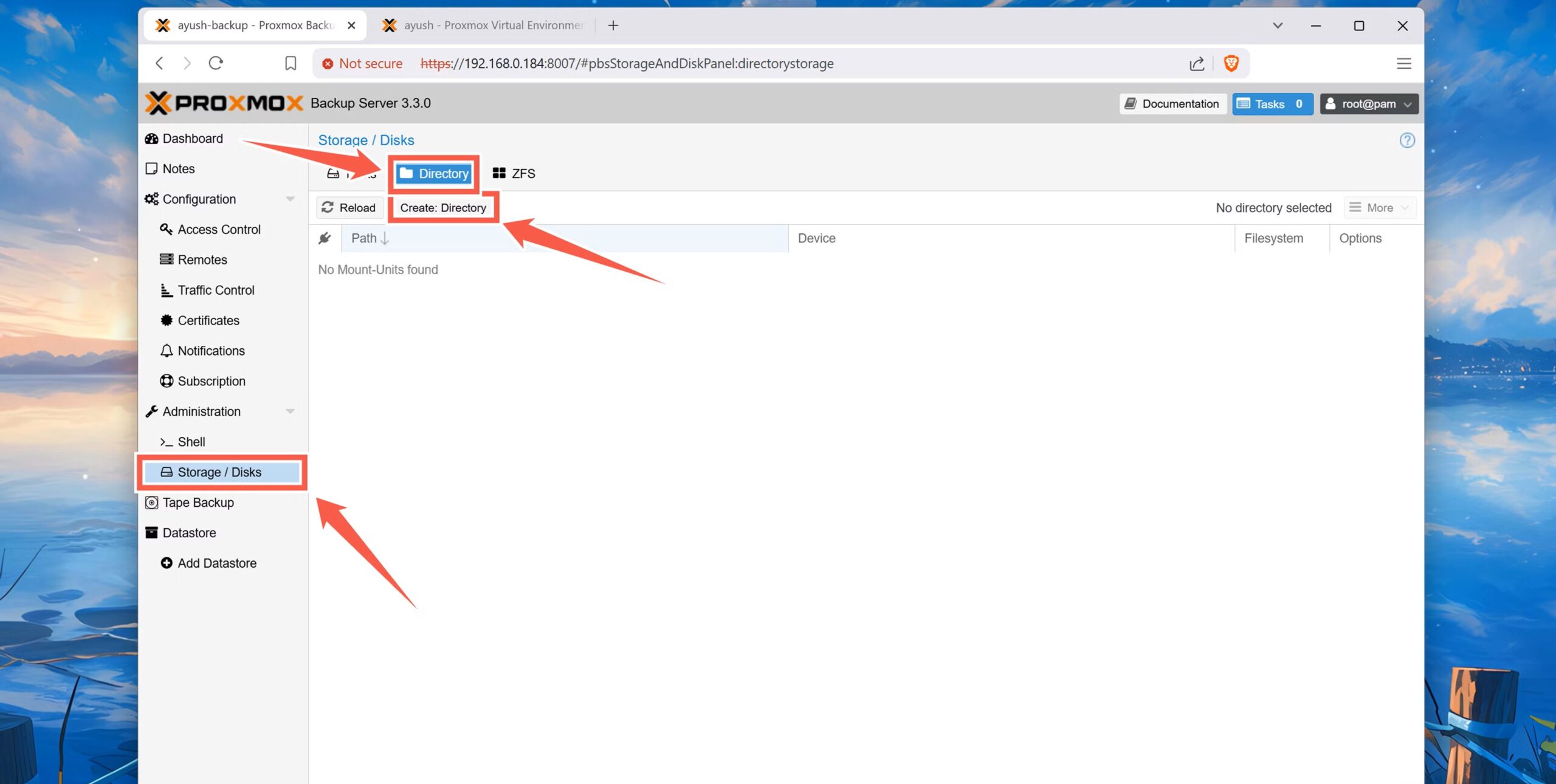Click the Create: Directory button
Image resolution: width=1556 pixels, height=784 pixels.
click(443, 208)
